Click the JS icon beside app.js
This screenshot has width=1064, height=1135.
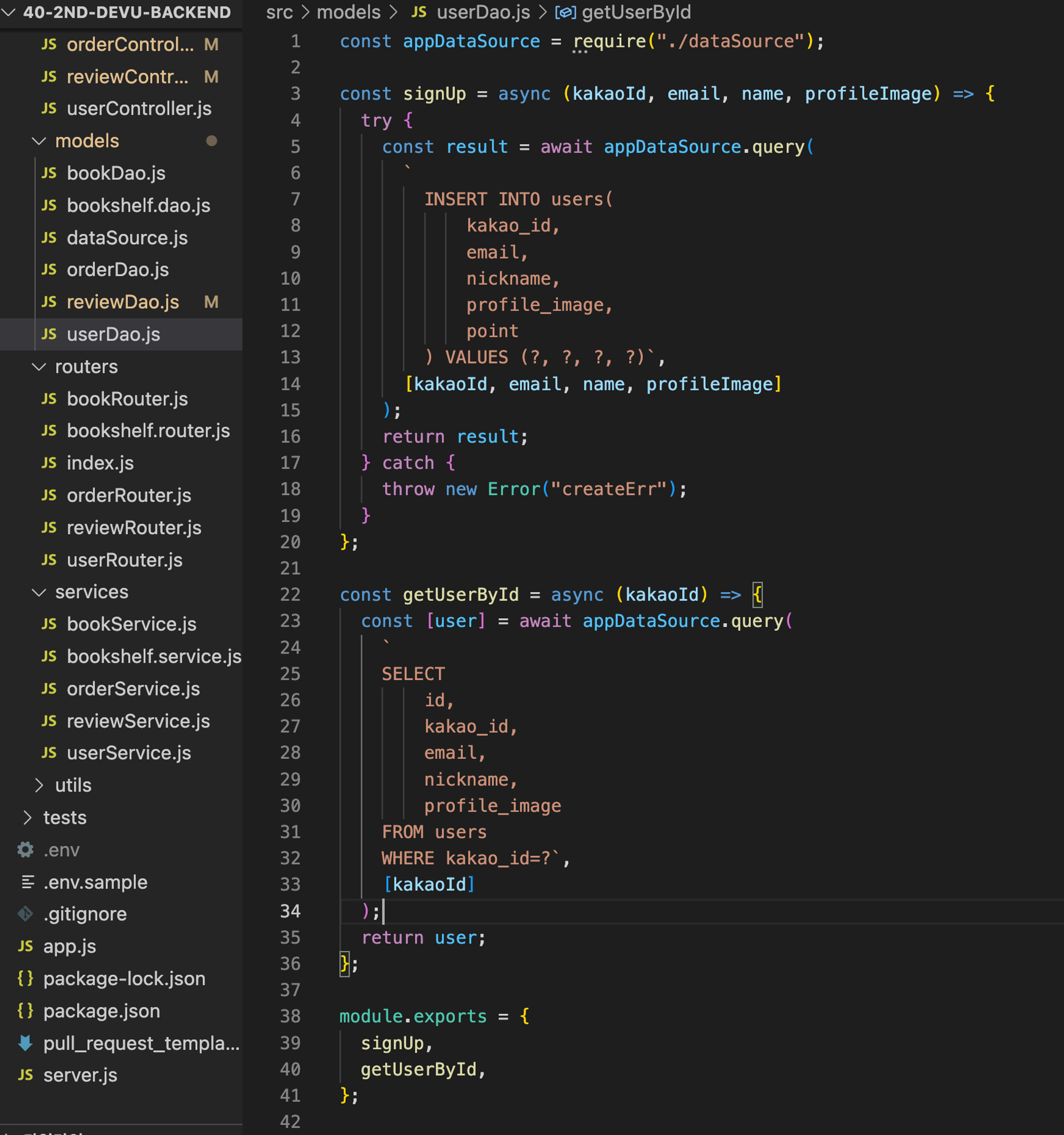pyautogui.click(x=25, y=946)
